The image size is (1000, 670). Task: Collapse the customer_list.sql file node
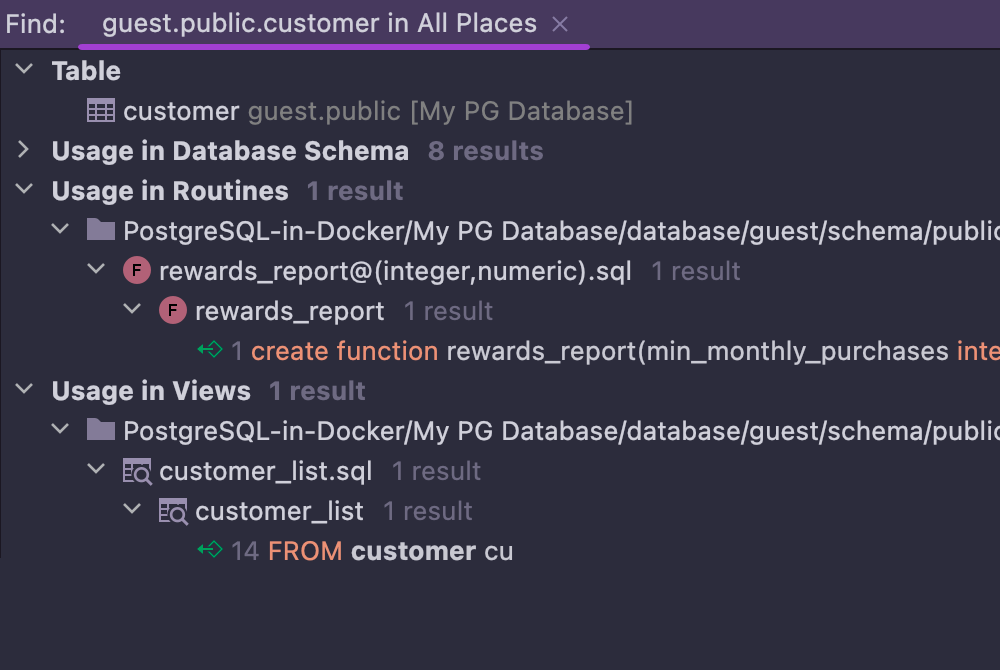[x=96, y=471]
